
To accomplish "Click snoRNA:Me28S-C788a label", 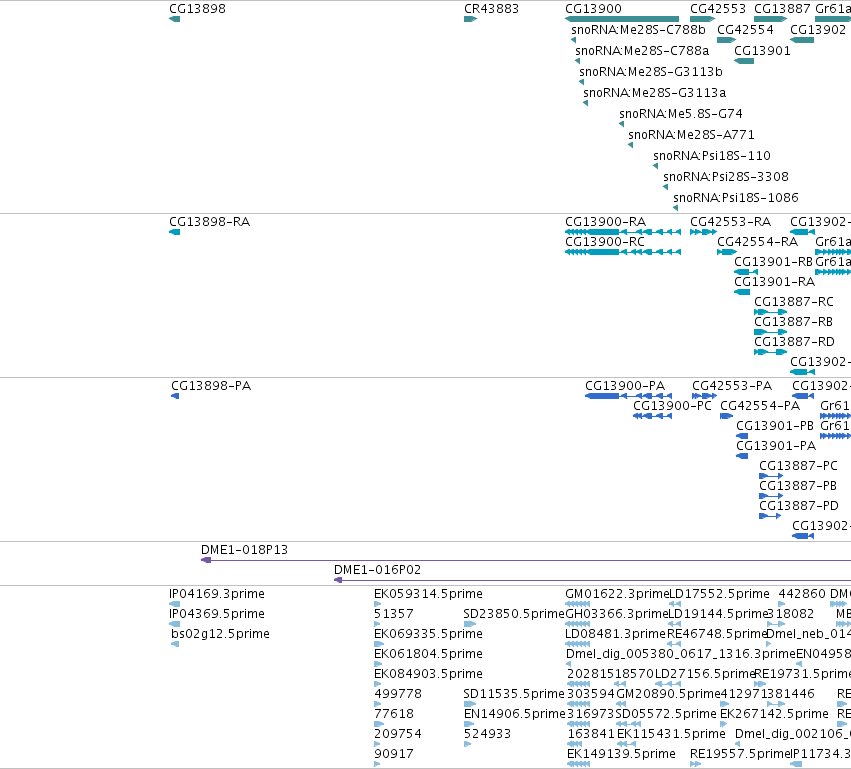I will point(642,51).
